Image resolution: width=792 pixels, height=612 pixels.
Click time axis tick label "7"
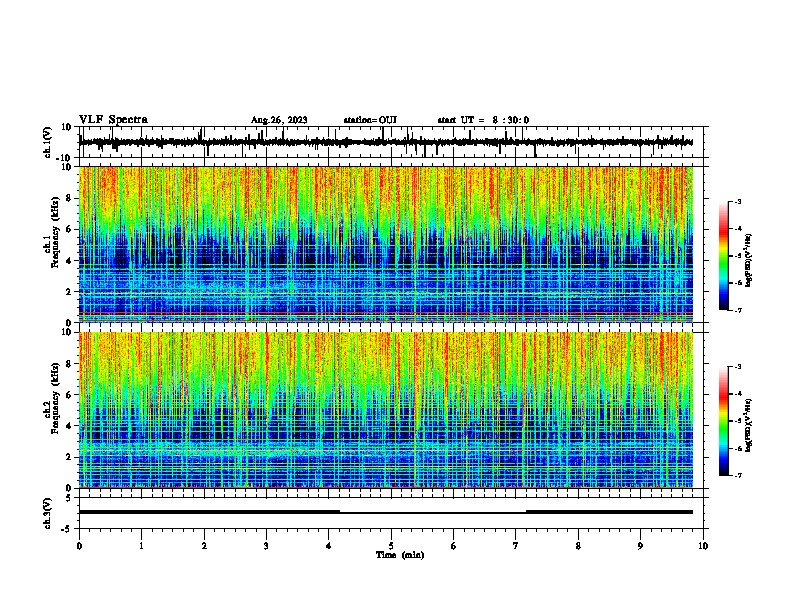pos(516,546)
